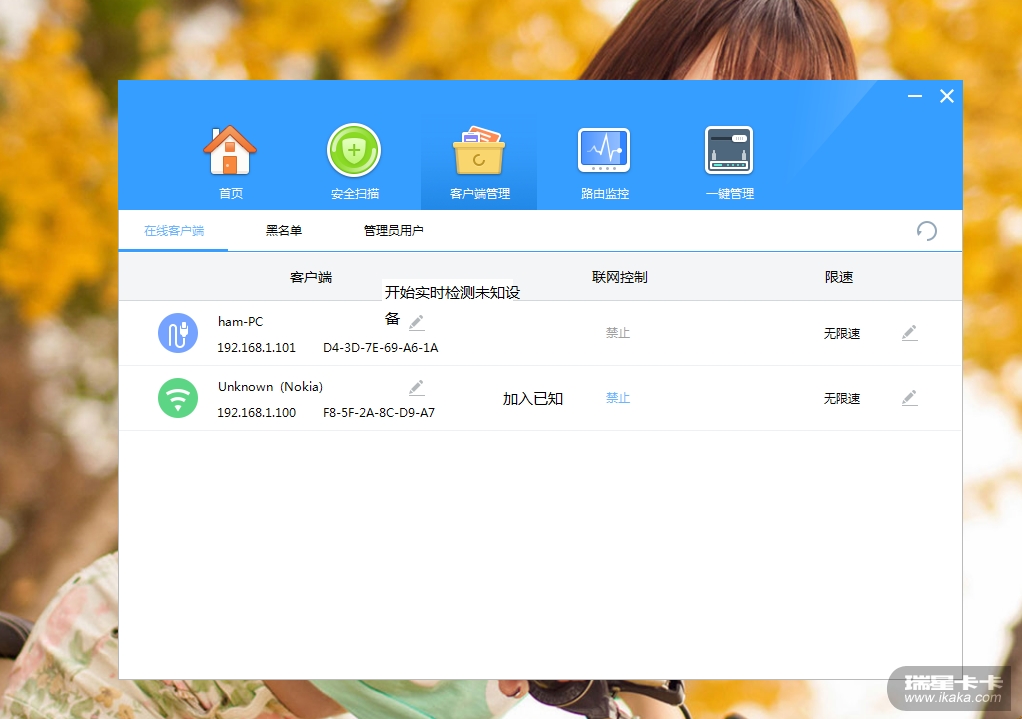Image resolution: width=1022 pixels, height=719 pixels.
Task: Edit speed limit for Unknown (Nokia)
Action: click(909, 398)
